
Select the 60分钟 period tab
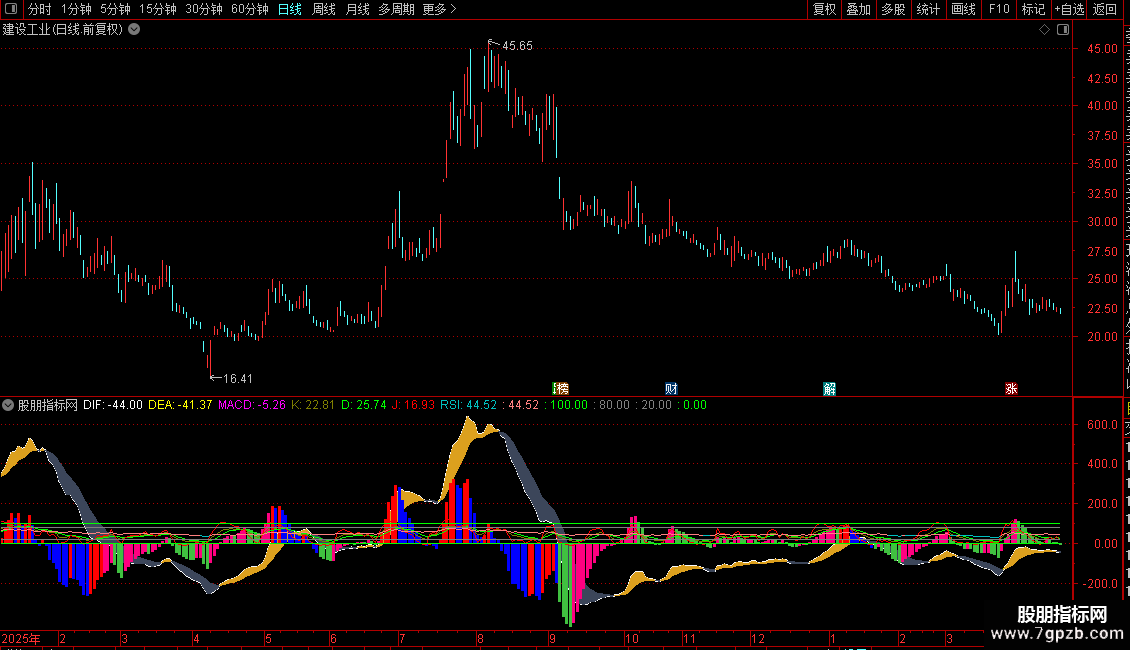250,9
